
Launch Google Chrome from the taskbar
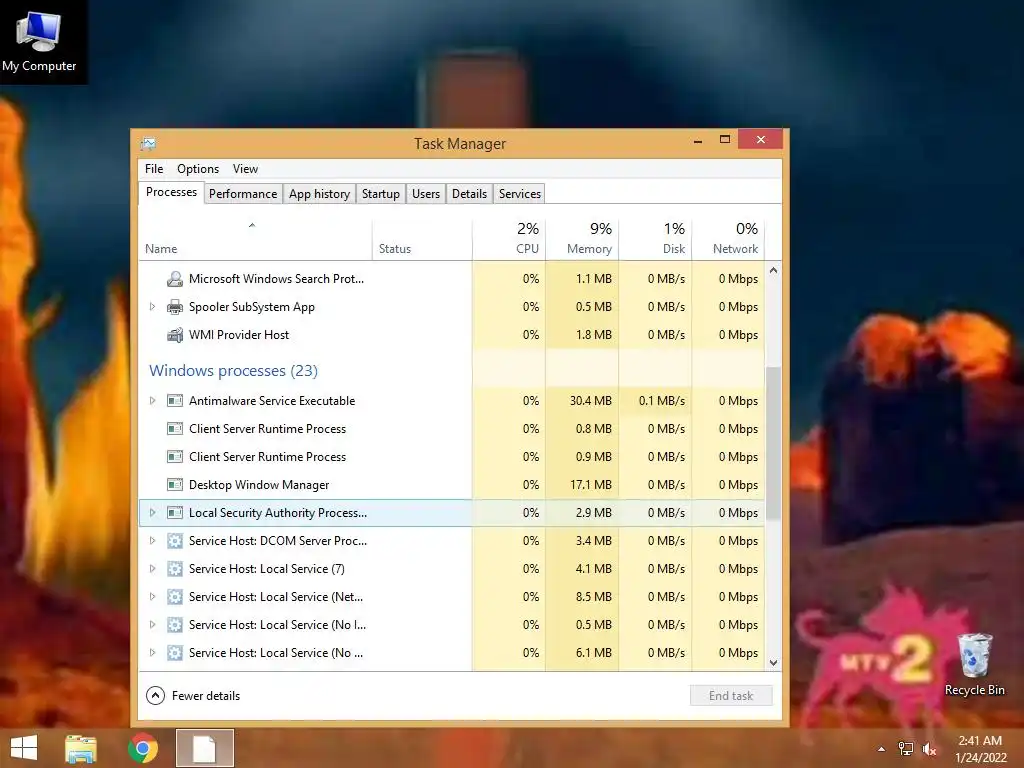pyautogui.click(x=143, y=748)
